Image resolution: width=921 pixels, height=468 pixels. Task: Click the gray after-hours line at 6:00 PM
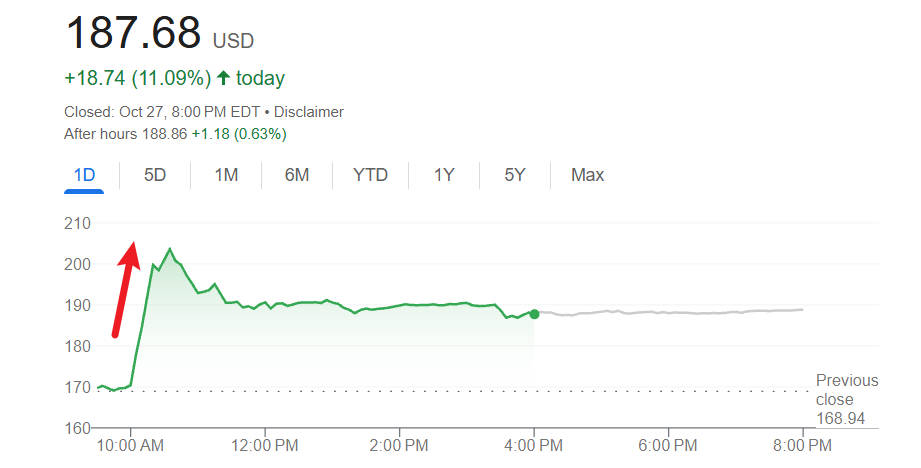pyautogui.click(x=668, y=313)
